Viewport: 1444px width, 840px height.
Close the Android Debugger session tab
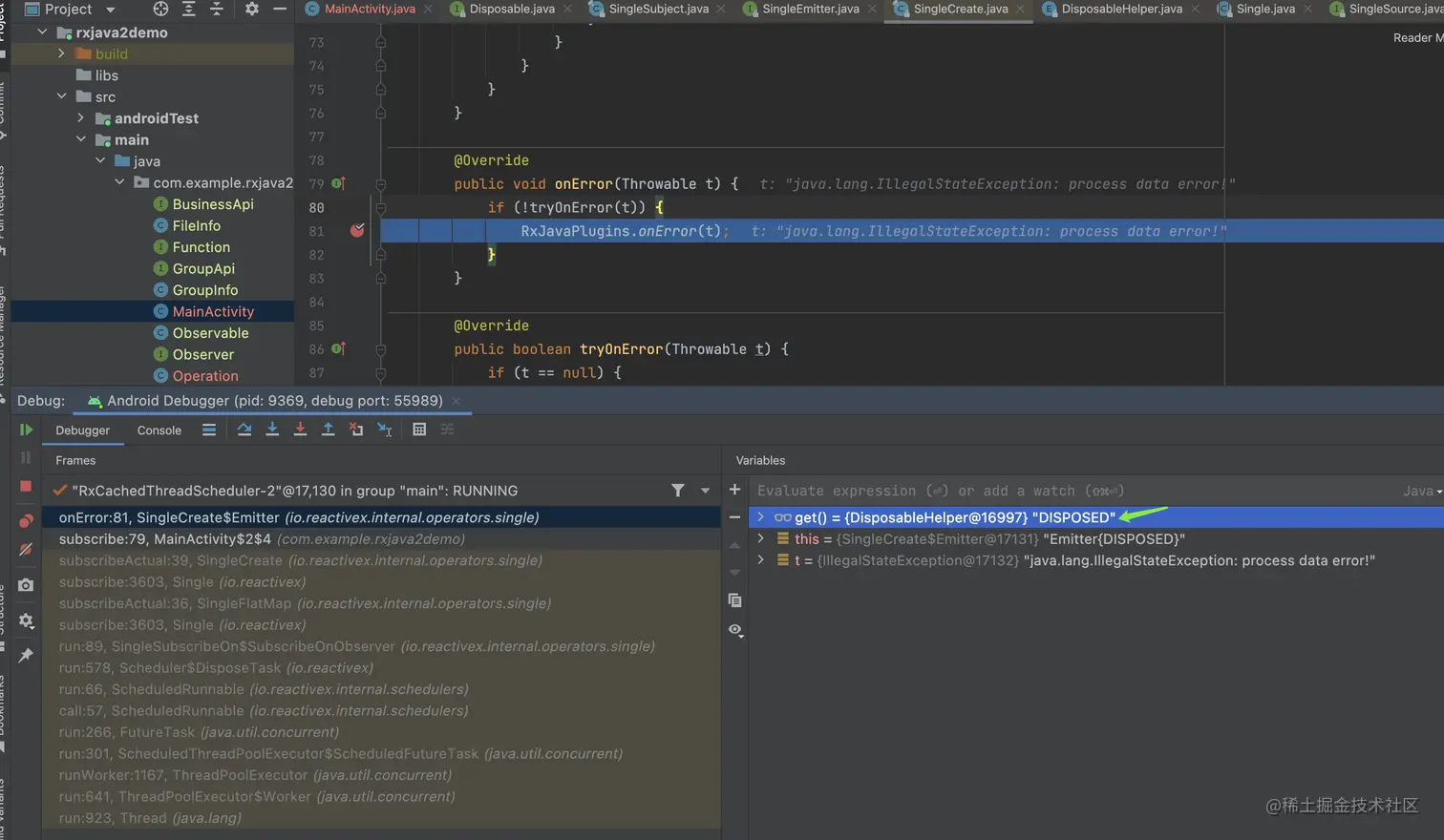tap(457, 401)
